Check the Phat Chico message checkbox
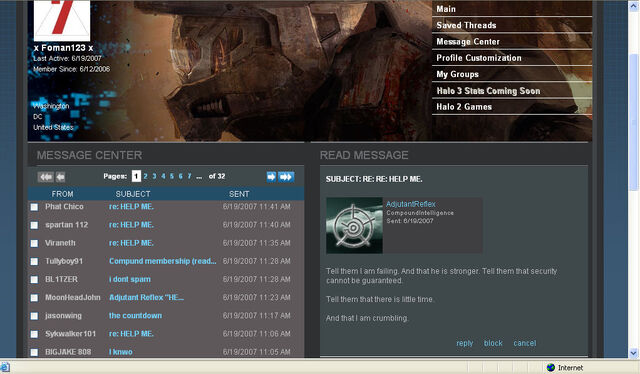 pos(34,207)
